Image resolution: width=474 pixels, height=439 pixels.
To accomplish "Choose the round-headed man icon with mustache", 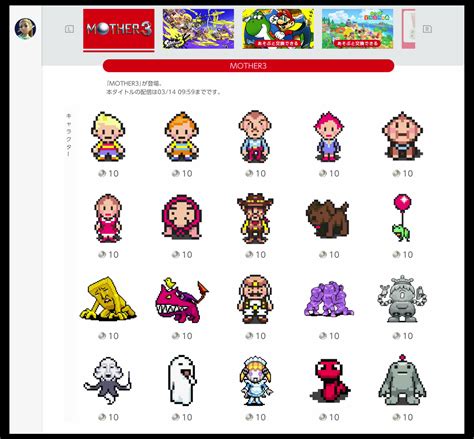I will [402, 136].
